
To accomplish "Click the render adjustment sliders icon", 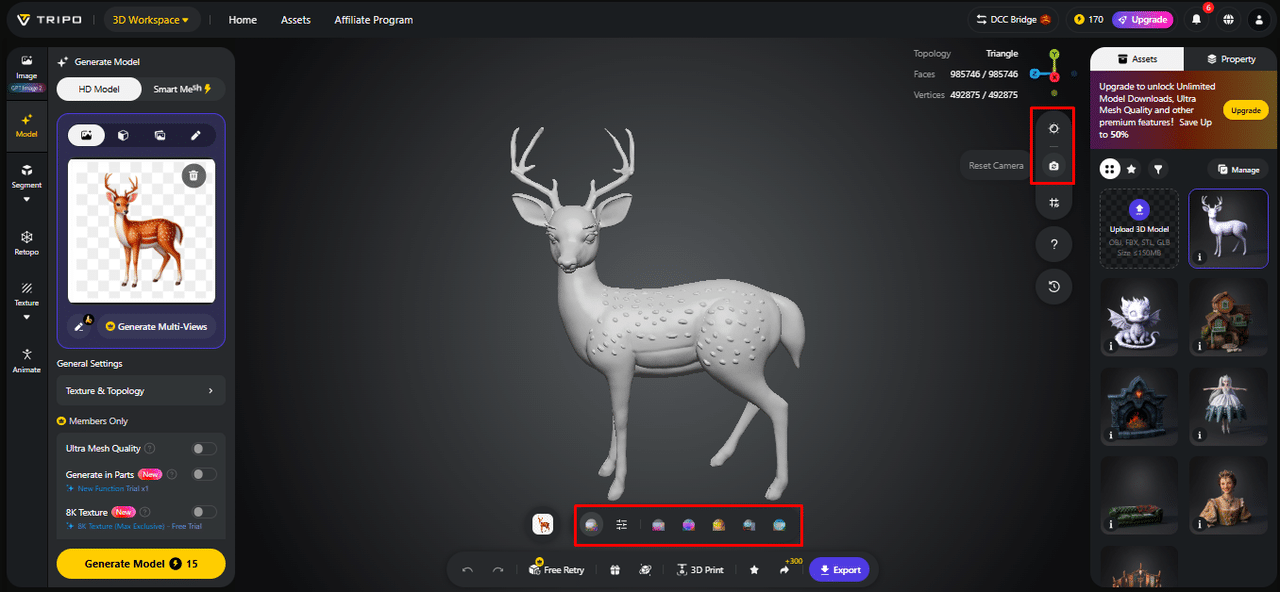I will [622, 525].
